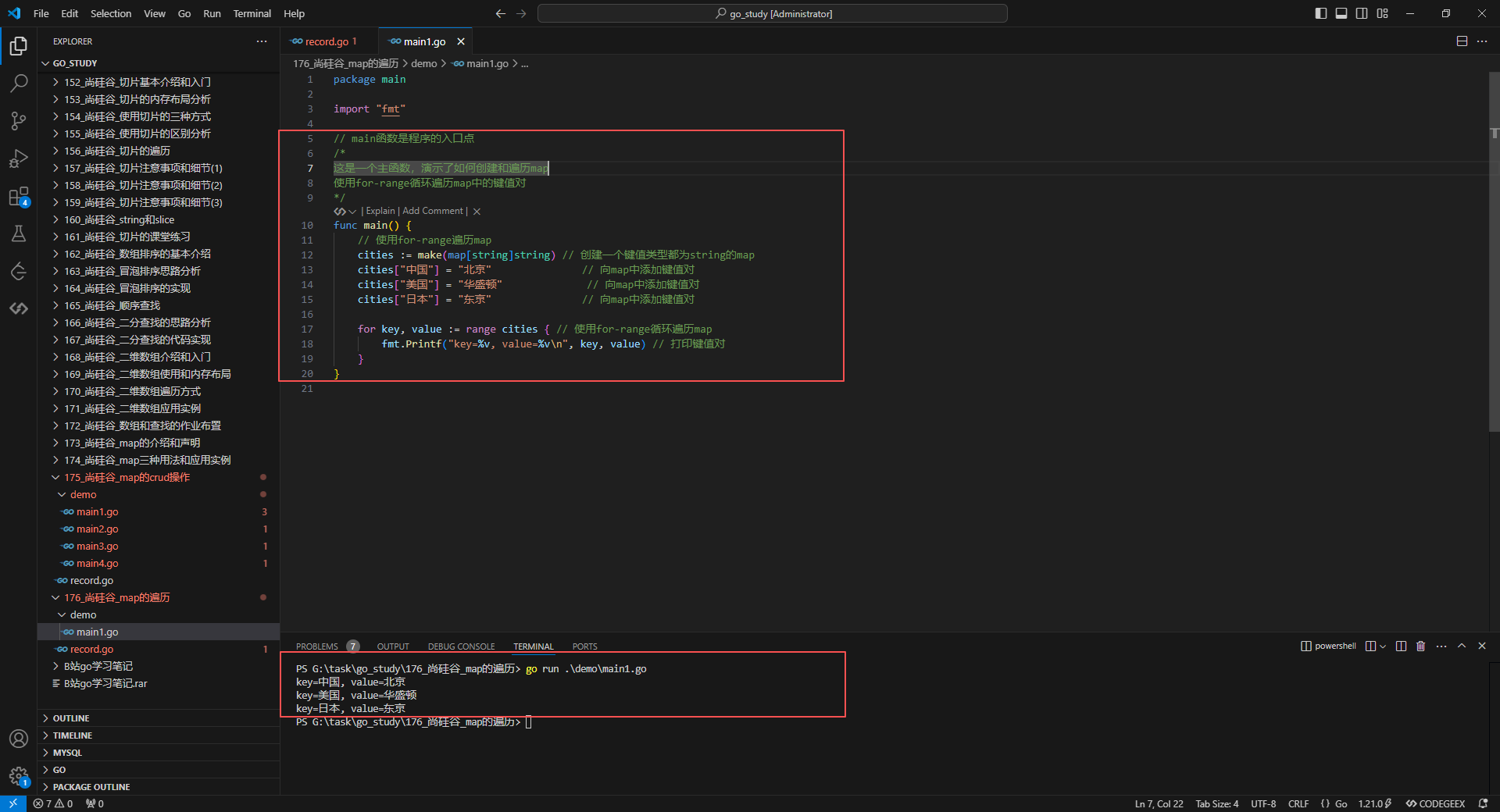Switch to the DEBUG CONSOLE panel tab
Viewport: 1500px width, 812px height.
pos(462,646)
